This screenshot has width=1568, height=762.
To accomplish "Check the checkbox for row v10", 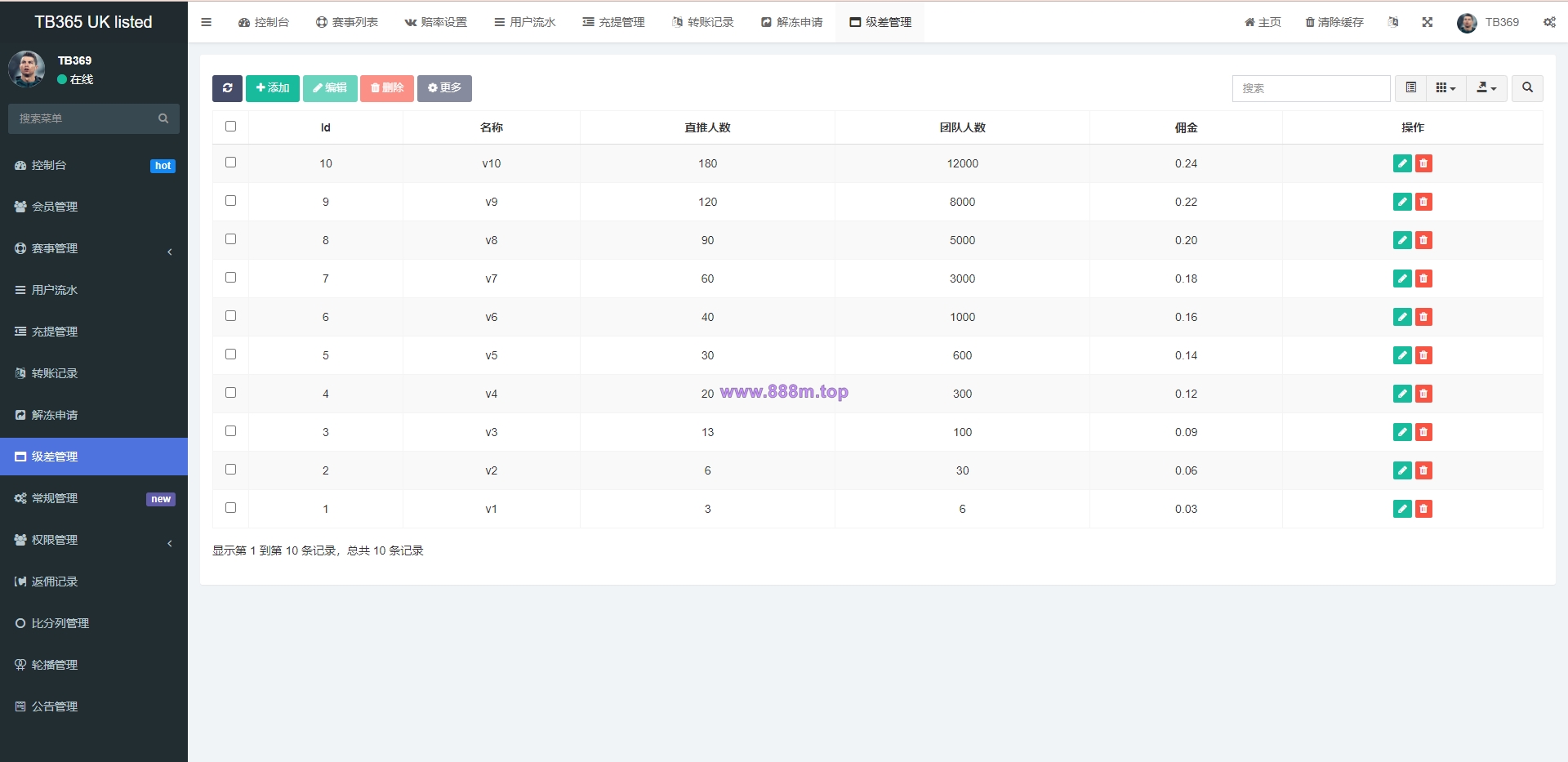I will [230, 163].
